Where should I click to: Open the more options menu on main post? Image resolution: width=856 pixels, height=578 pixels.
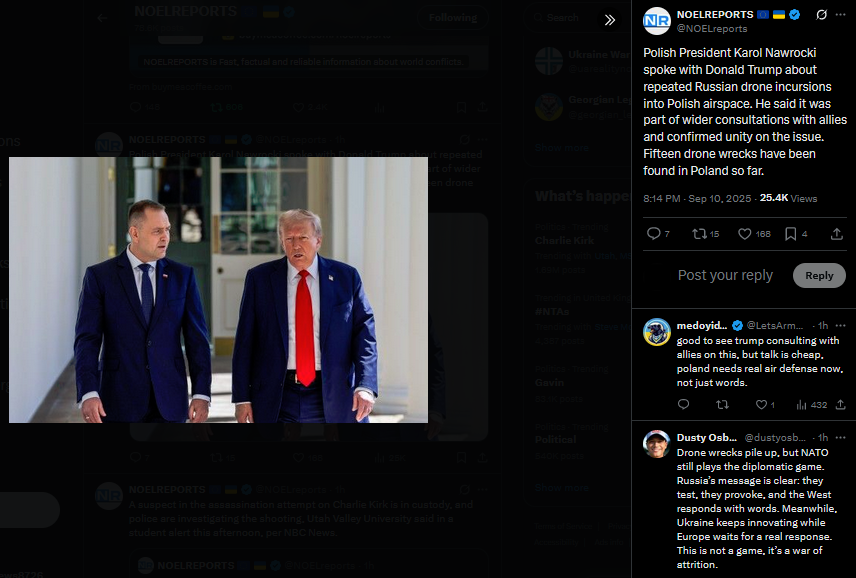tap(840, 15)
